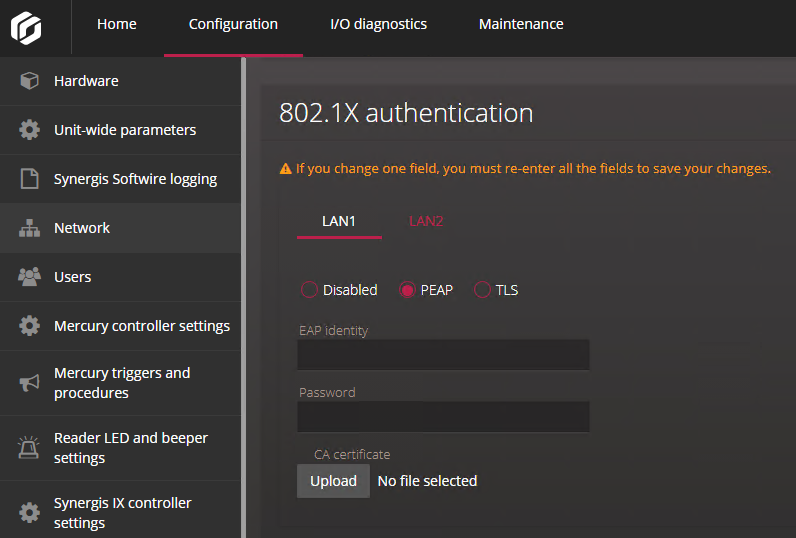Click the Synergis IX controller gear icon

click(29, 513)
